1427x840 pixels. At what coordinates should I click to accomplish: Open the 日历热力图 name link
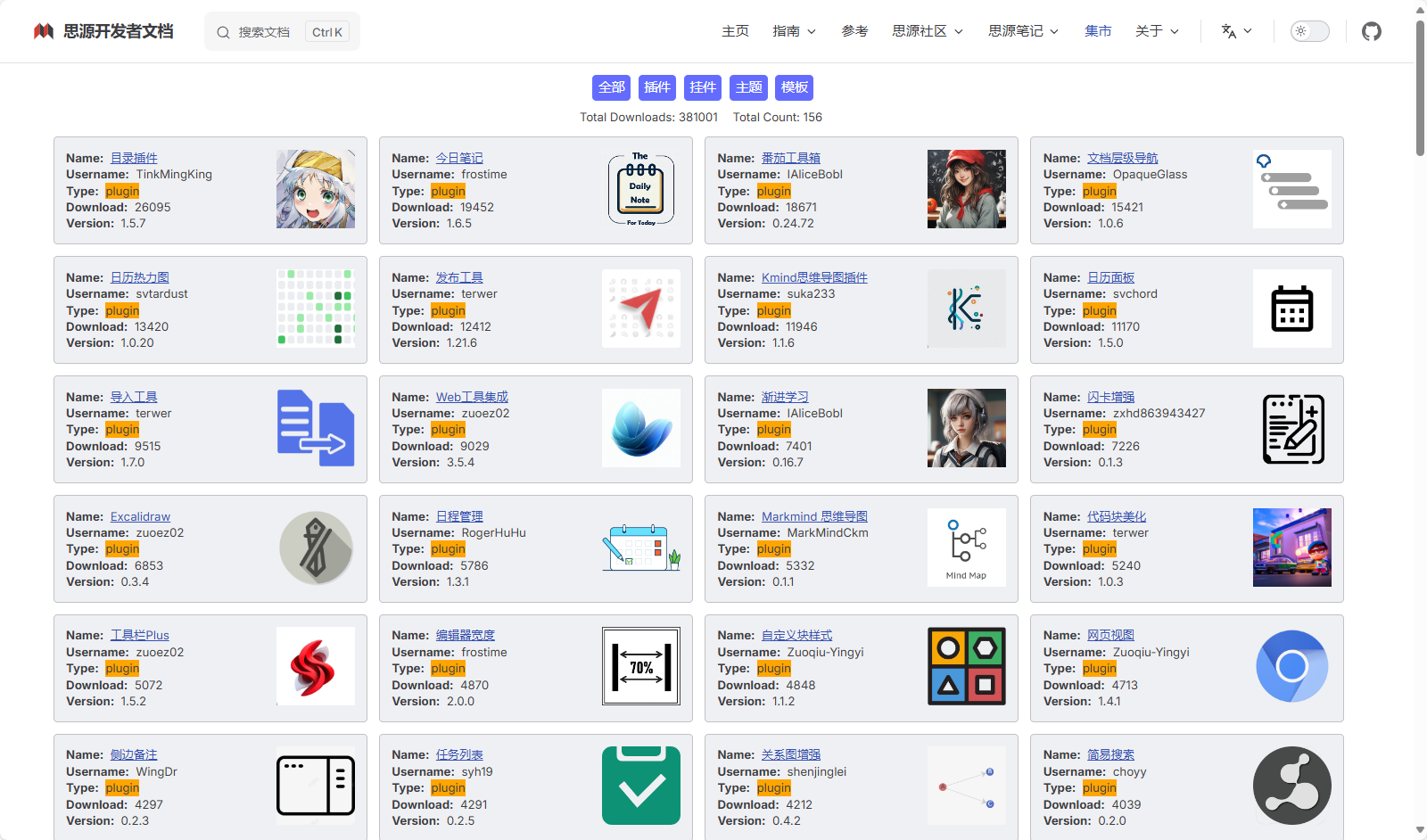point(140,277)
